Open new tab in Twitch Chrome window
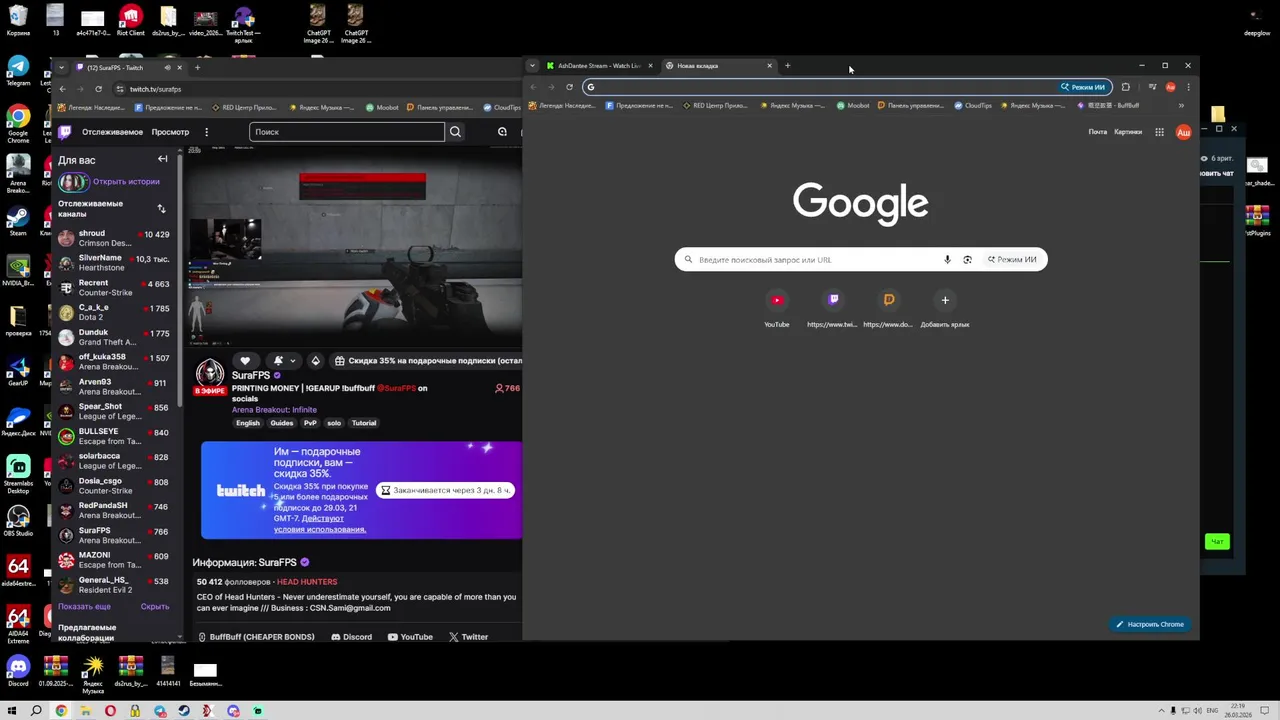Image resolution: width=1280 pixels, height=720 pixels. pos(197,67)
